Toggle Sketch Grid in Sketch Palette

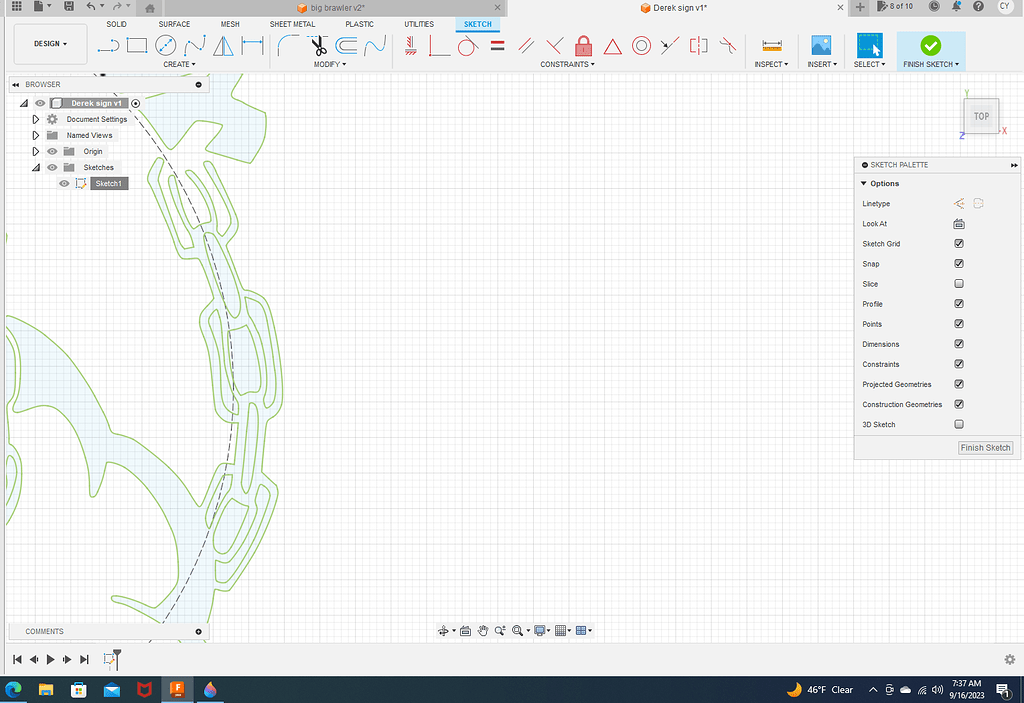pos(957,243)
